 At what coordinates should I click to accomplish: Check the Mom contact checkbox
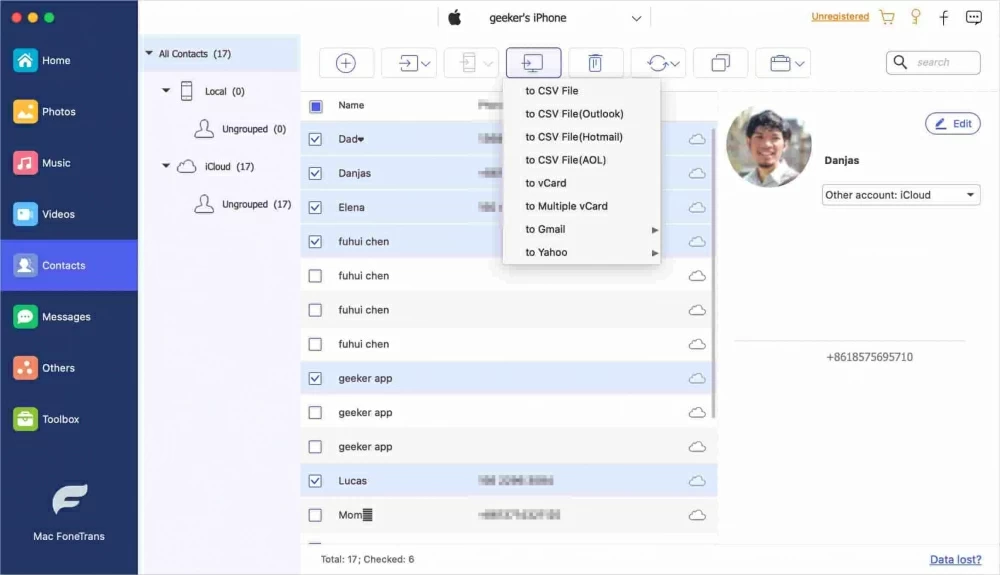(315, 515)
